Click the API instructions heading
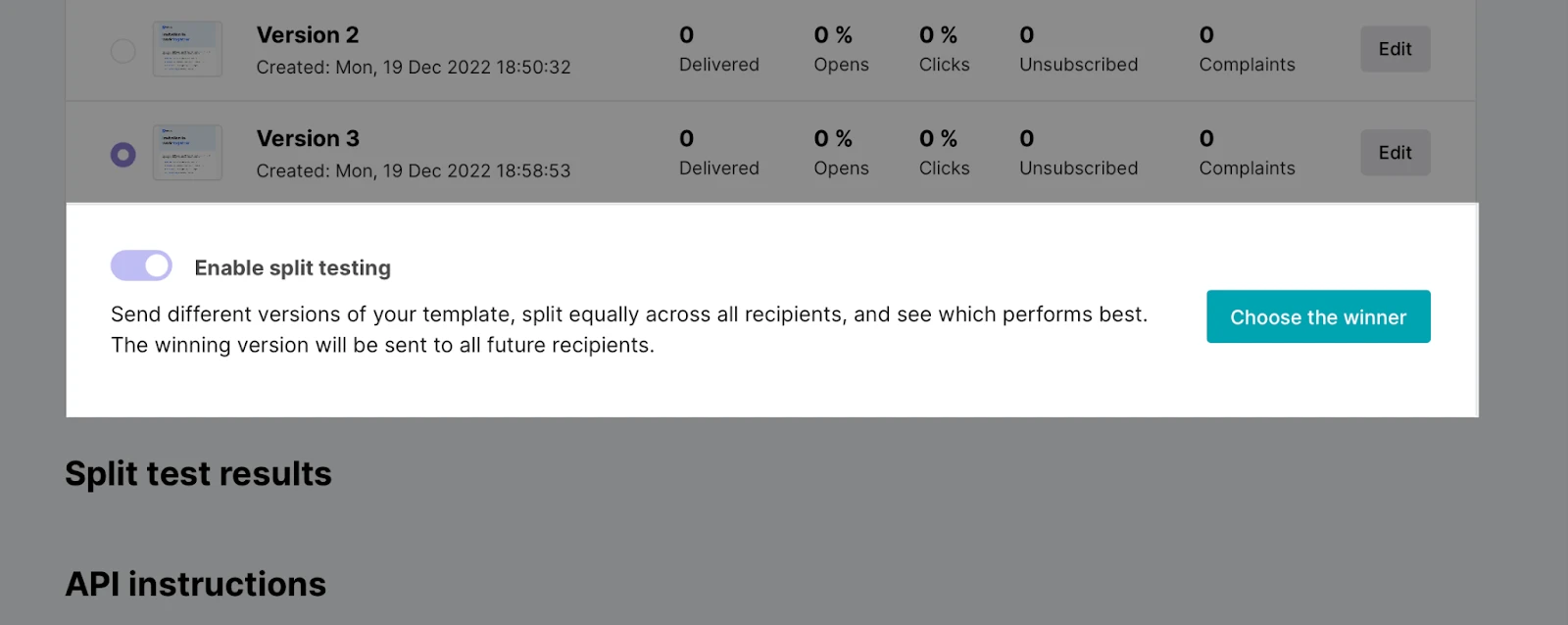The width and height of the screenshot is (1568, 625). 195,585
